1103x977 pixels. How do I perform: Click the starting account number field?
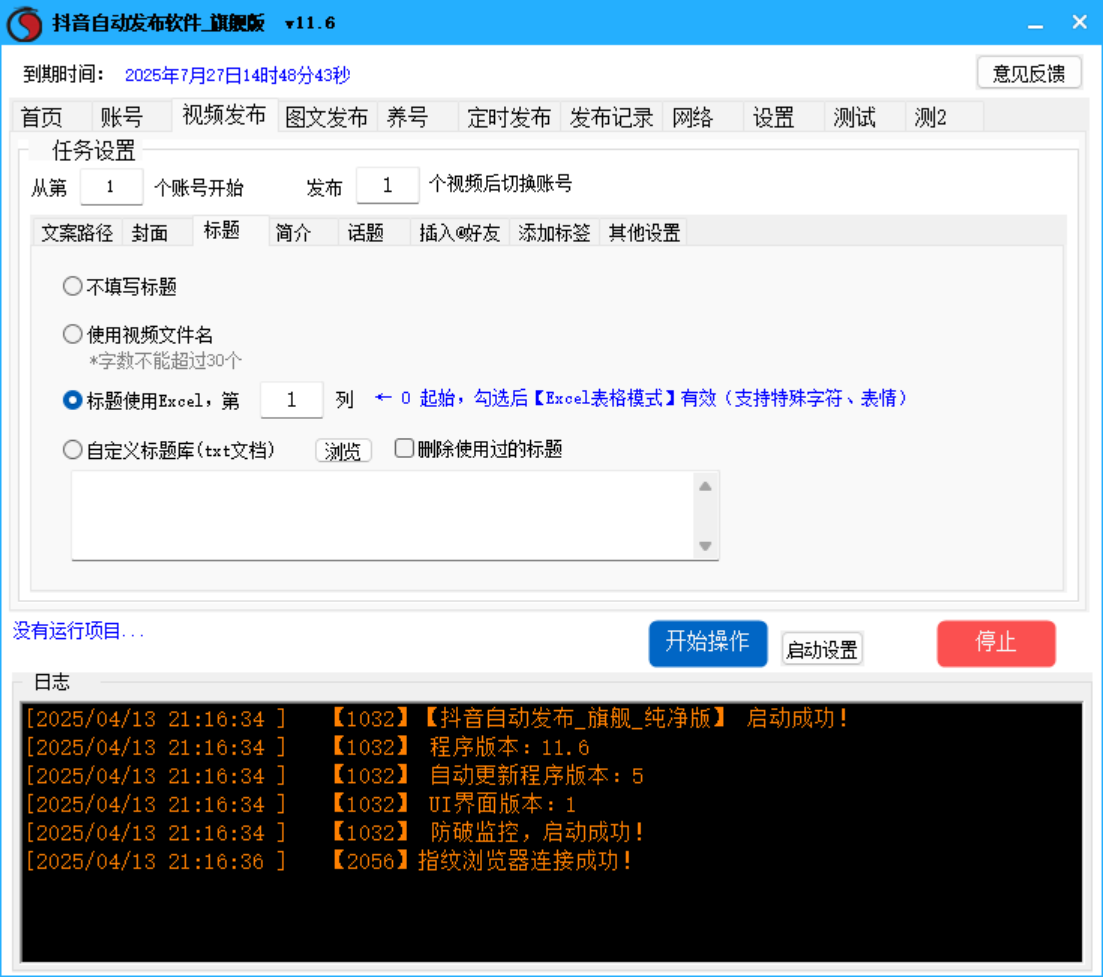point(112,186)
